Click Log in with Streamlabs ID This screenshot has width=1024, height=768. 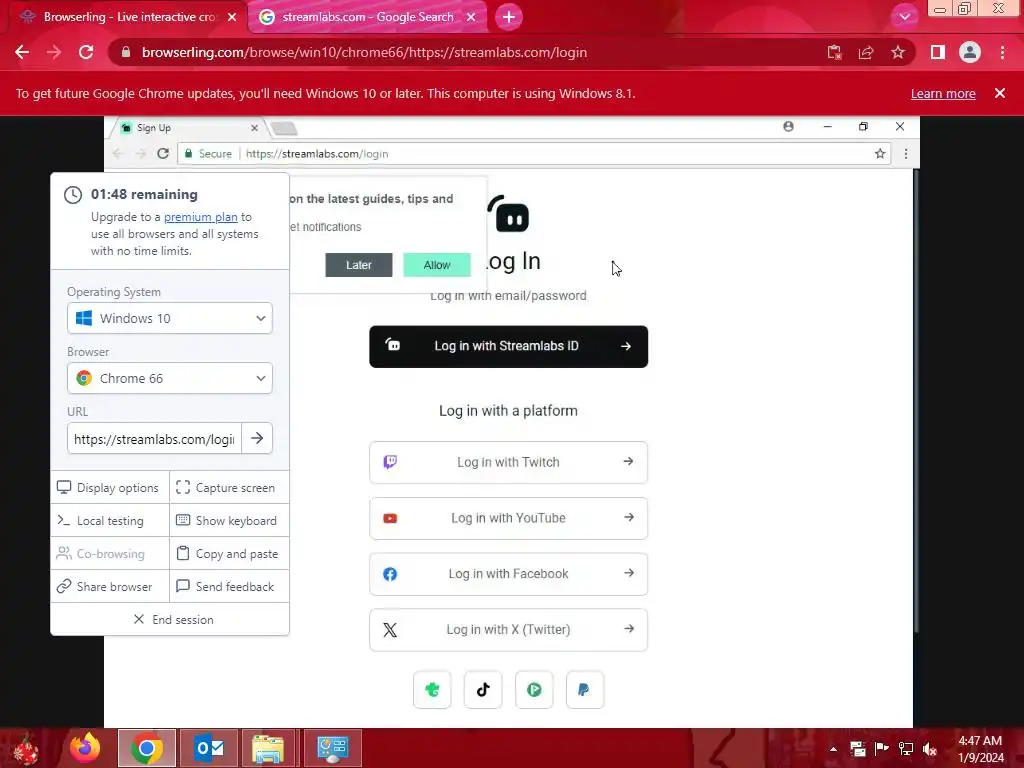[509, 347]
